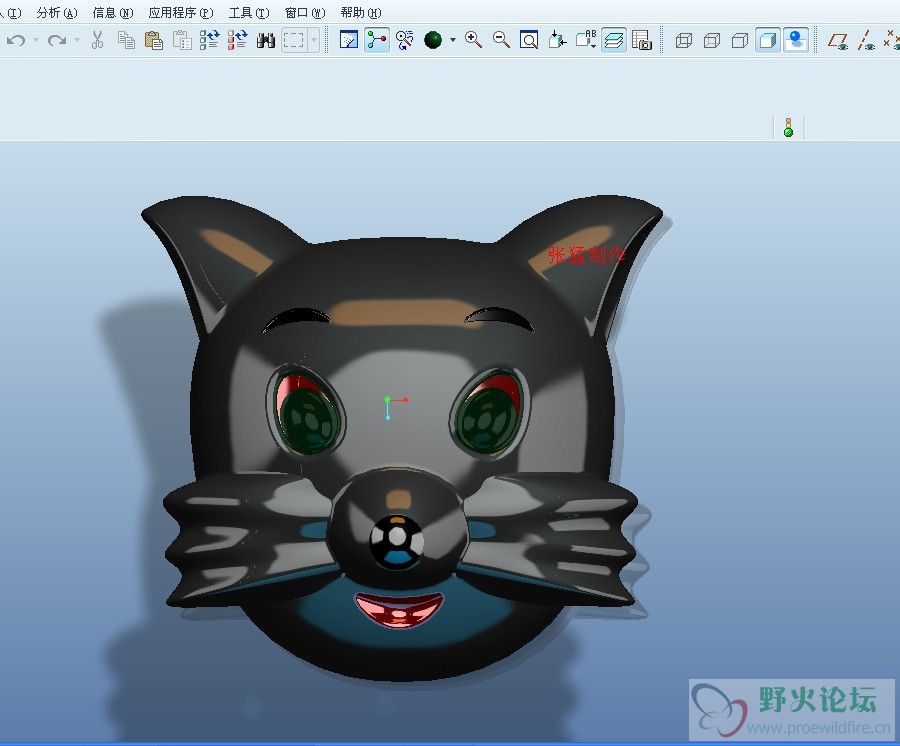Open the Undo history dropdown arrow

(x=36, y=40)
